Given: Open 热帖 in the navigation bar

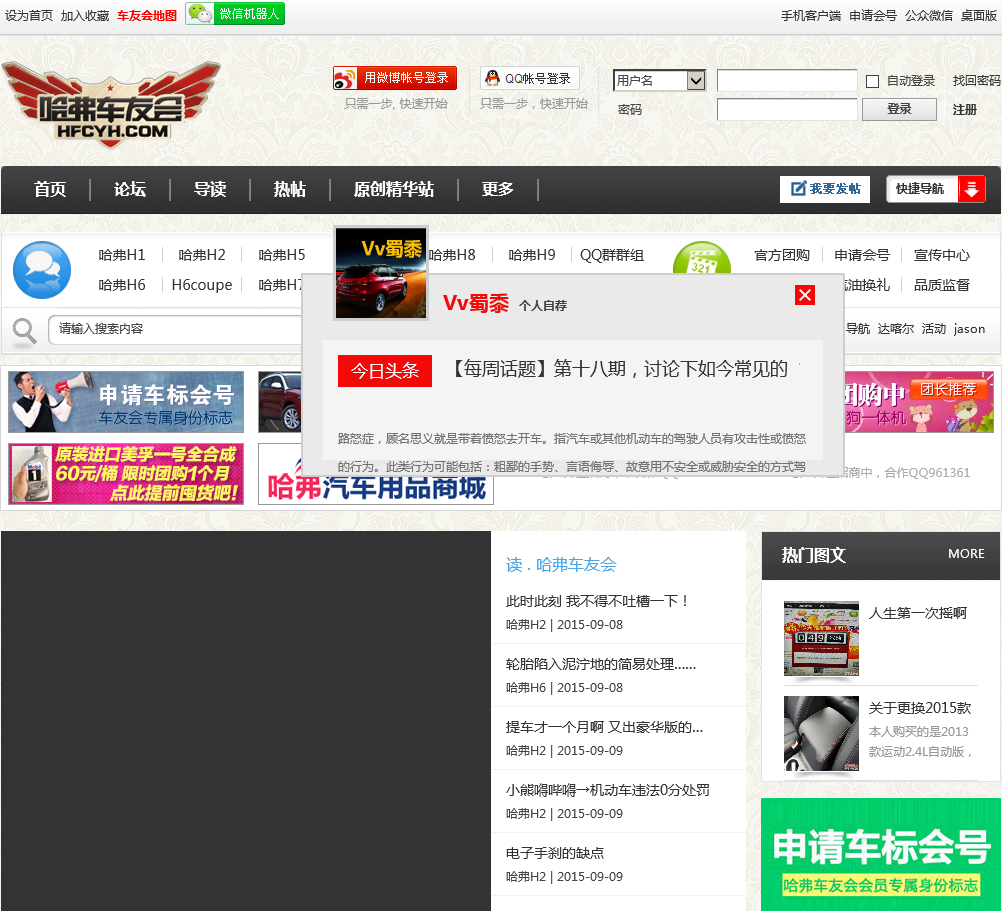Looking at the screenshot, I should (289, 189).
